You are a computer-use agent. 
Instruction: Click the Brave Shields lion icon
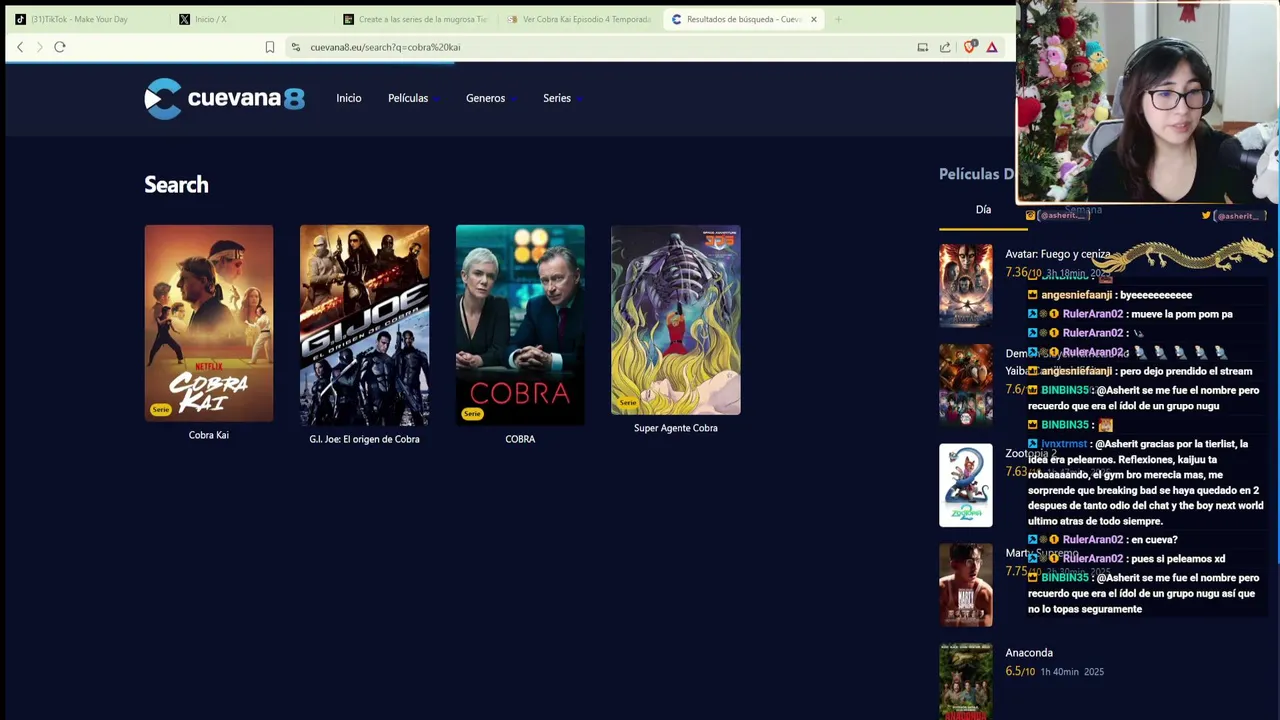pyautogui.click(x=969, y=47)
